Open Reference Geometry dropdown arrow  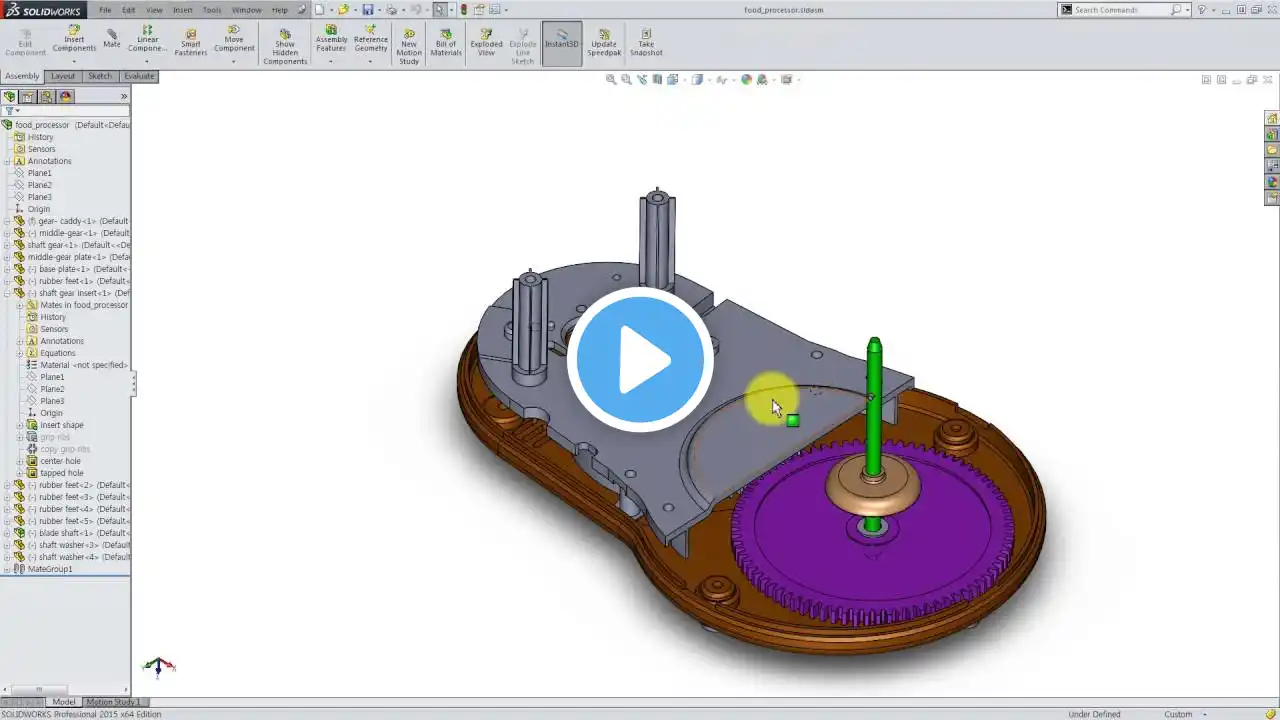[x=370, y=61]
